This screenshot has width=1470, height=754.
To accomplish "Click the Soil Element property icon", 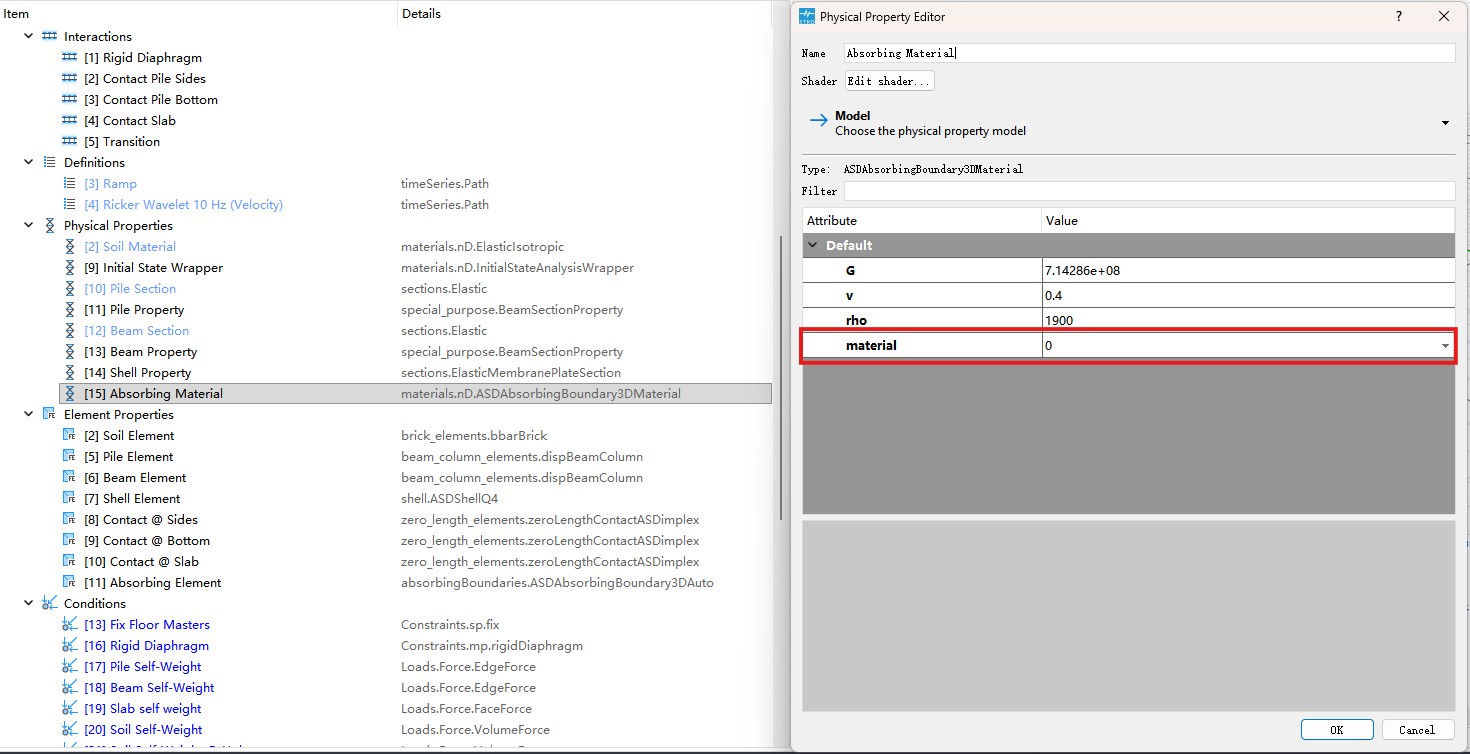I will click(x=69, y=436).
